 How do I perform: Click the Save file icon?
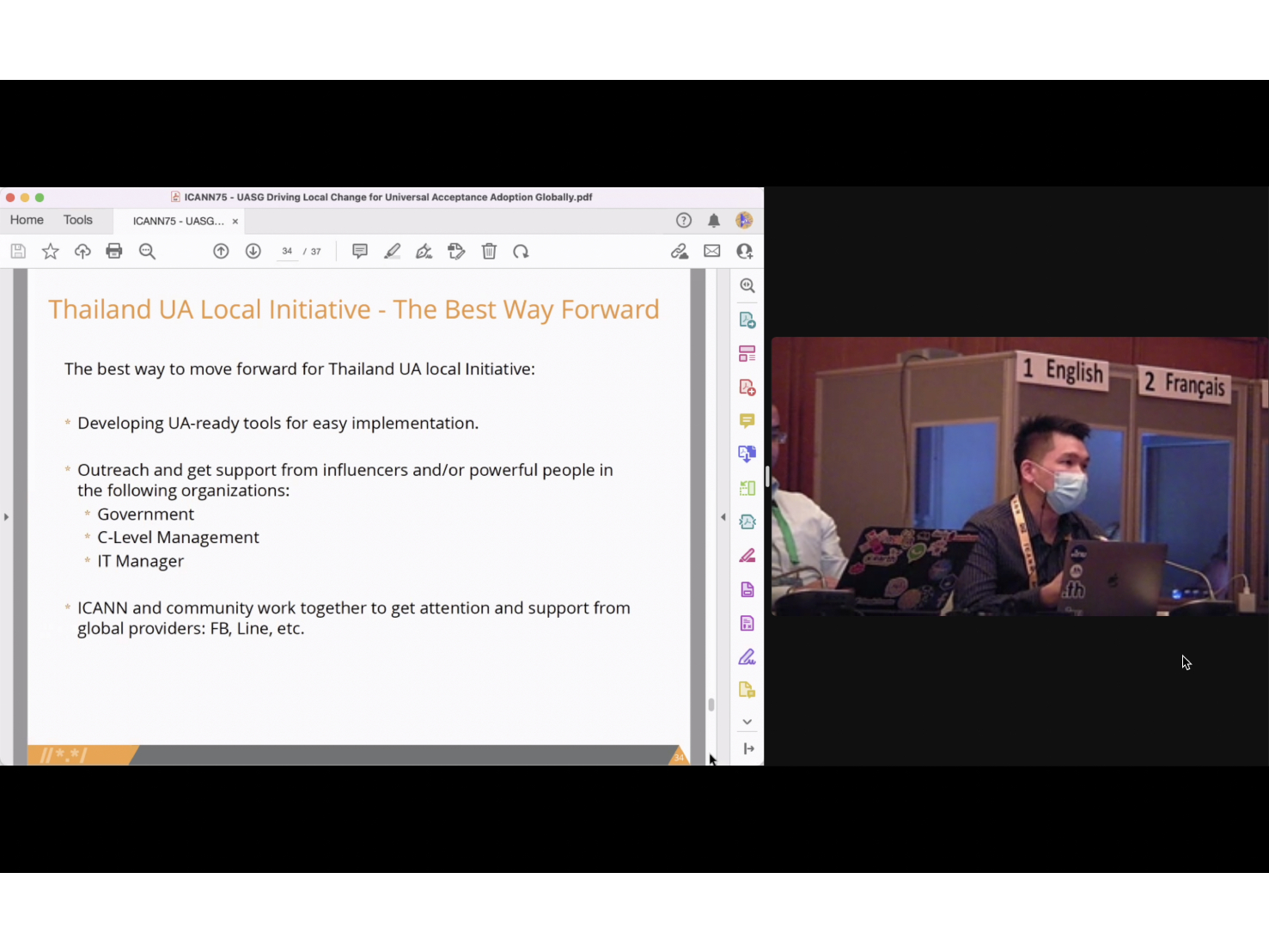[x=18, y=251]
